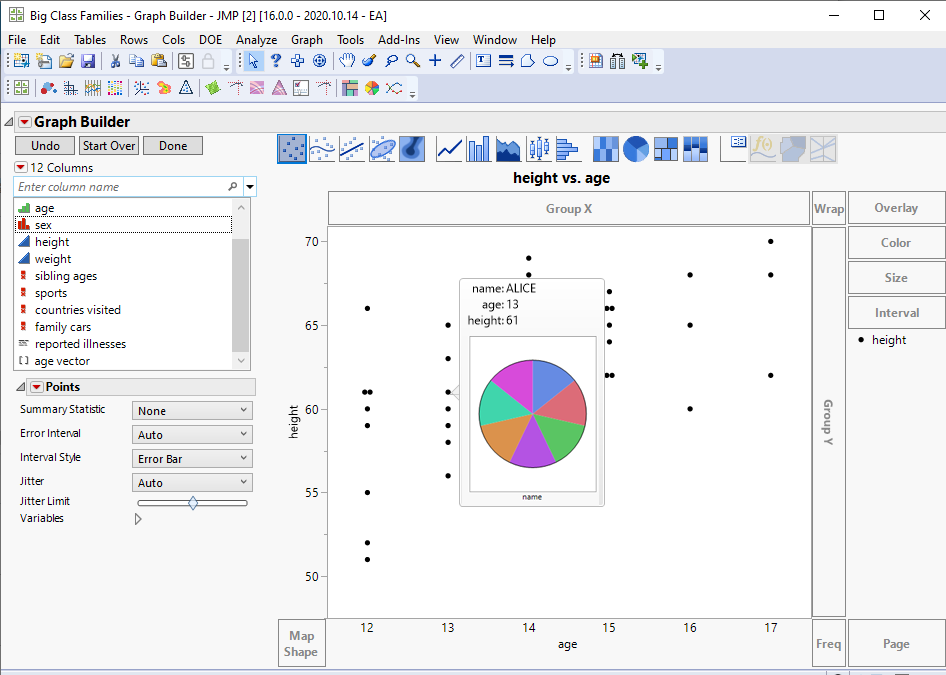Viewport: 946px width, 675px height.
Task: Click the Color drop zone
Action: [897, 242]
